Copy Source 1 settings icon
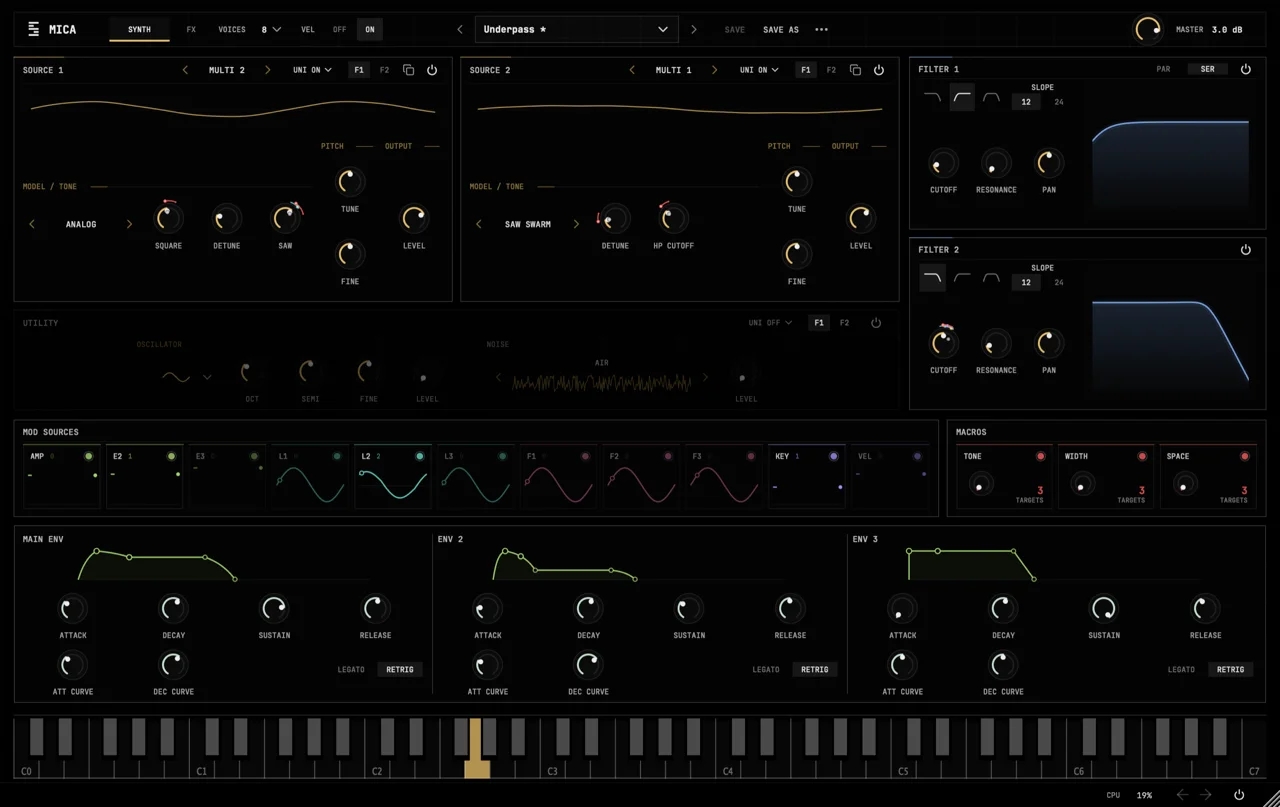Image resolution: width=1280 pixels, height=807 pixels. click(408, 70)
